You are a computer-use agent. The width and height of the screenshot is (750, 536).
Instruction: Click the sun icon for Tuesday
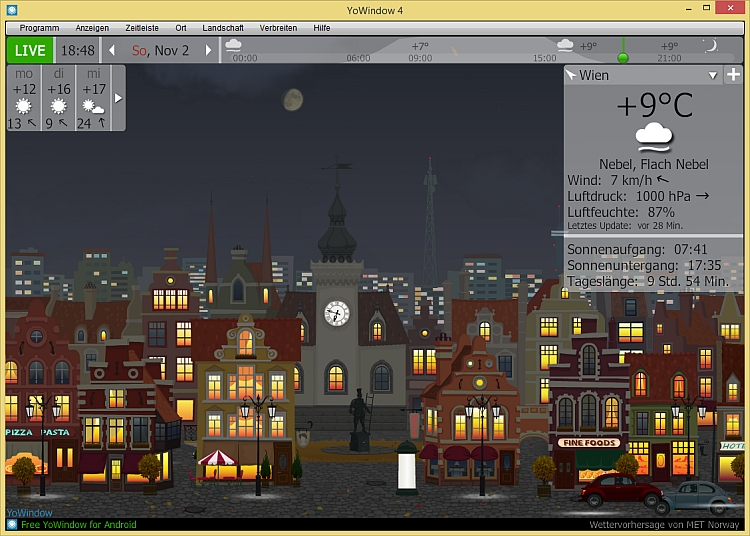coord(58,106)
